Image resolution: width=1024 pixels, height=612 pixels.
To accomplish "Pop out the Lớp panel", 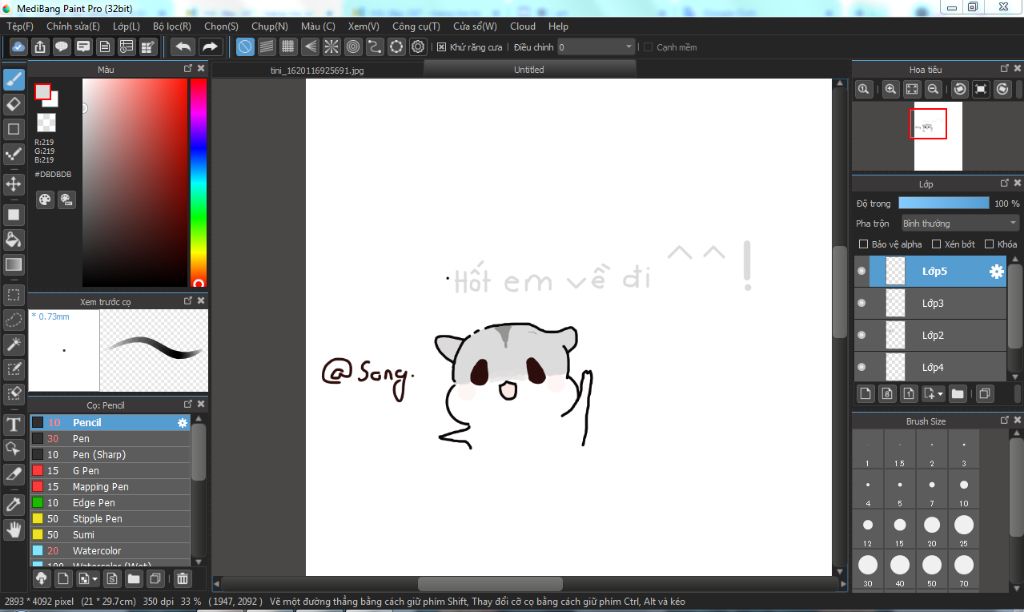I will pyautogui.click(x=1004, y=184).
